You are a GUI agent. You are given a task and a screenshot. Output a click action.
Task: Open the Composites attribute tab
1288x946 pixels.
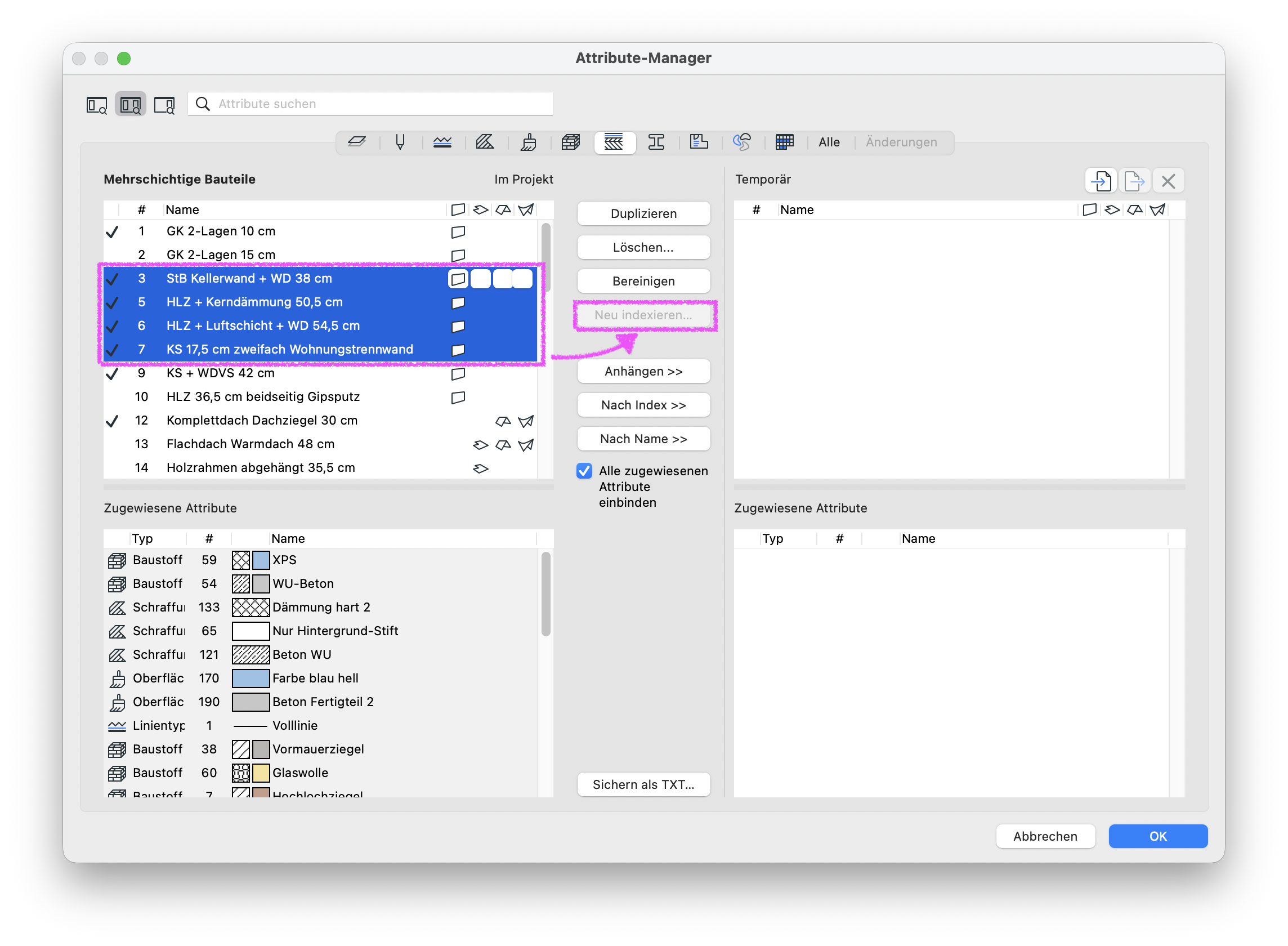pyautogui.click(x=614, y=142)
